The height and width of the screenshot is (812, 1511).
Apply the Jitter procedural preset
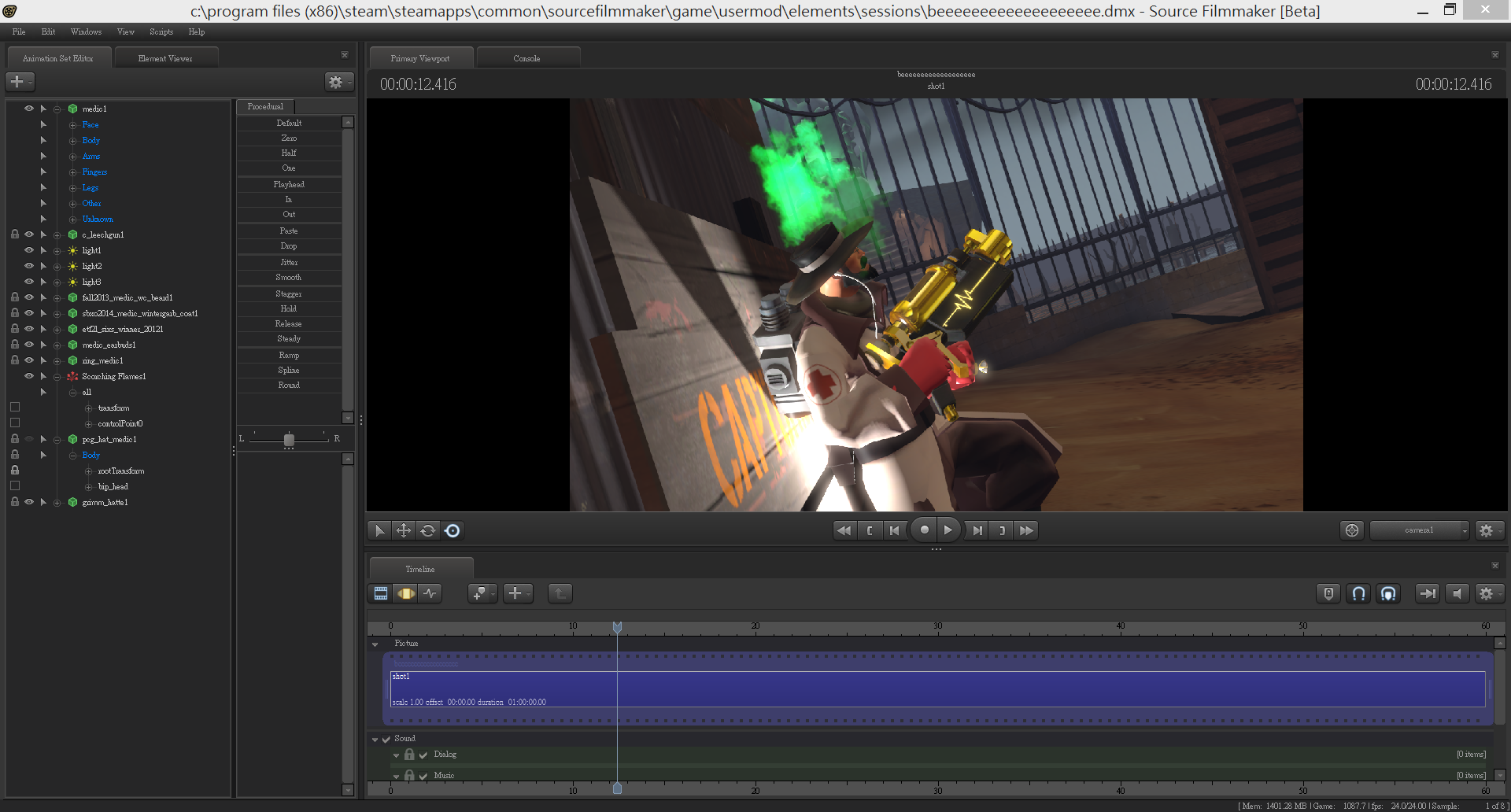point(289,263)
